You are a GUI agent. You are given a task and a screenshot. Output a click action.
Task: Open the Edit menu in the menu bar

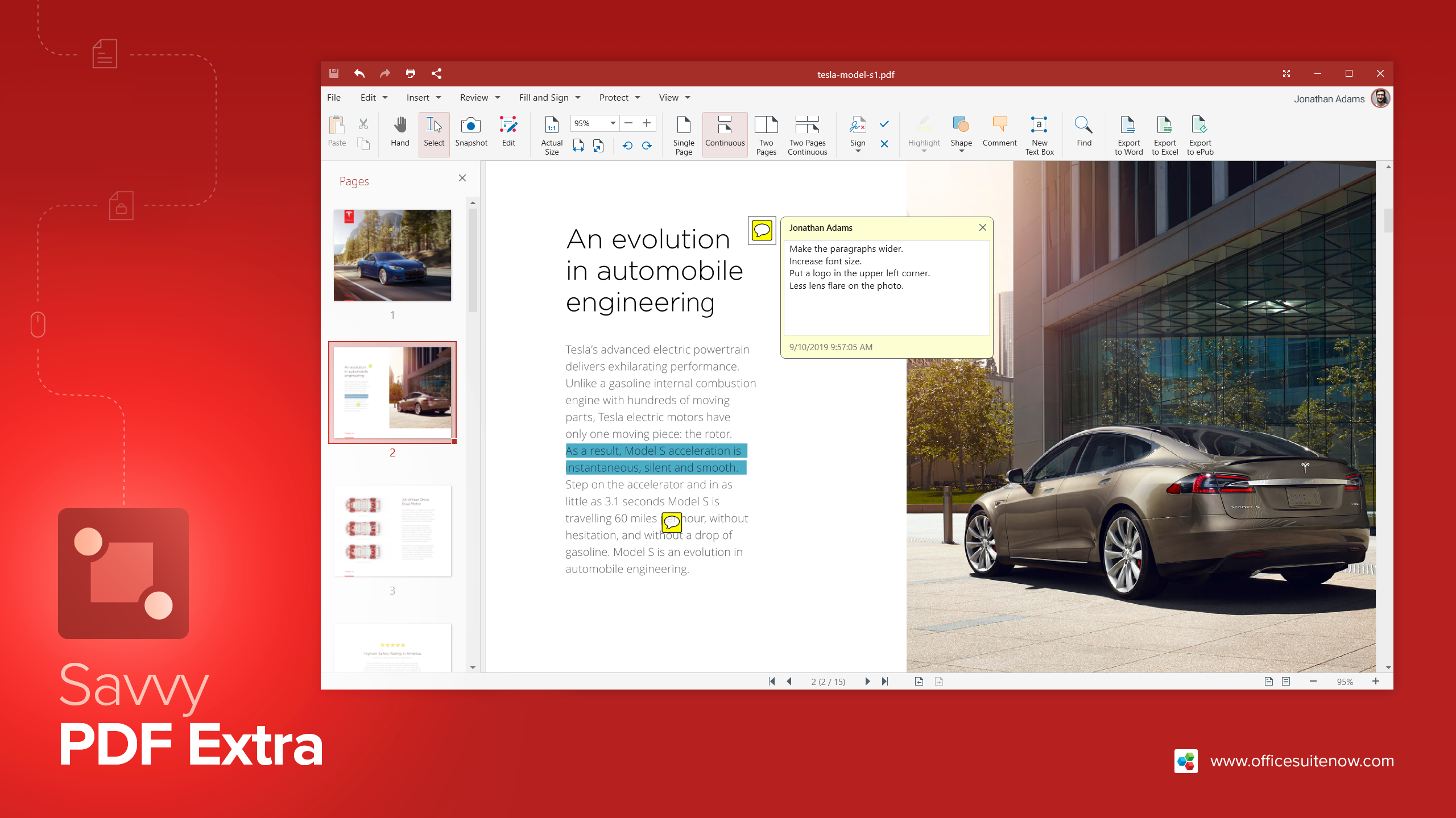pos(374,98)
